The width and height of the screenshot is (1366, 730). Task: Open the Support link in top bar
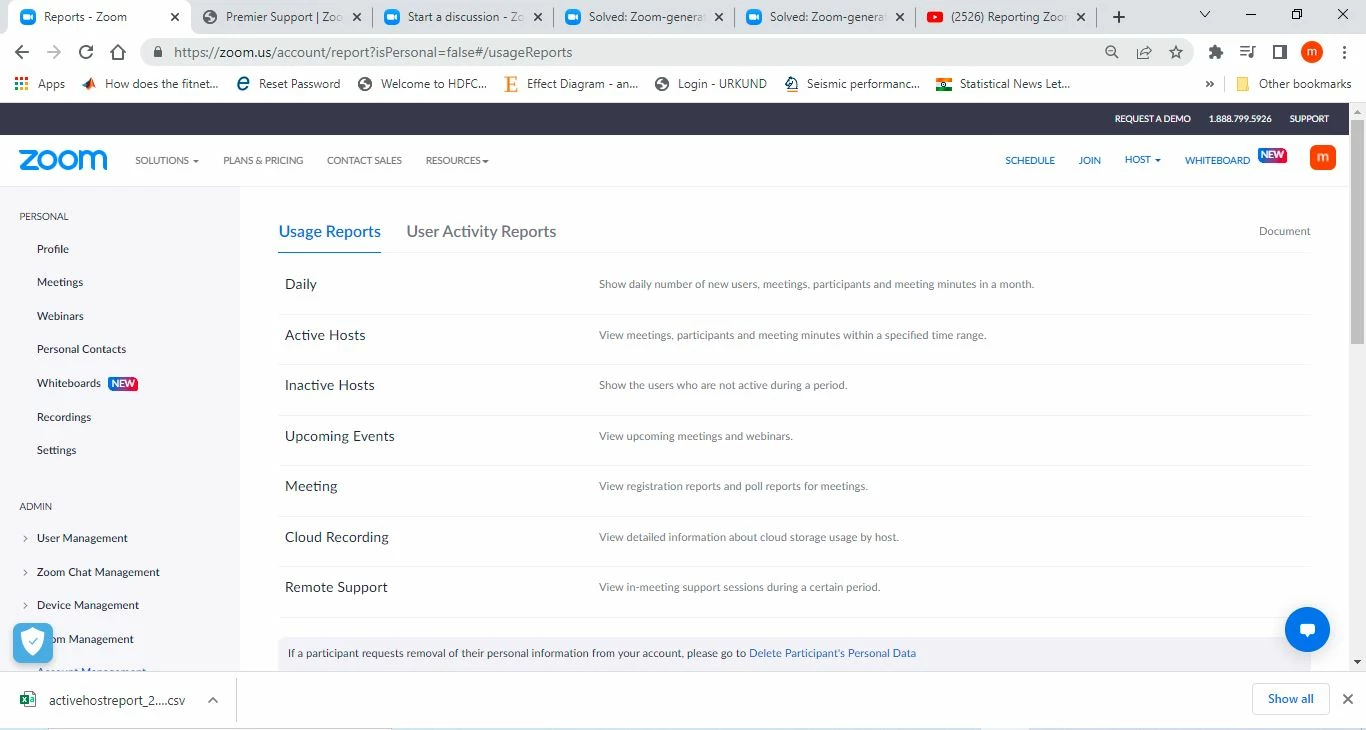(x=1309, y=119)
